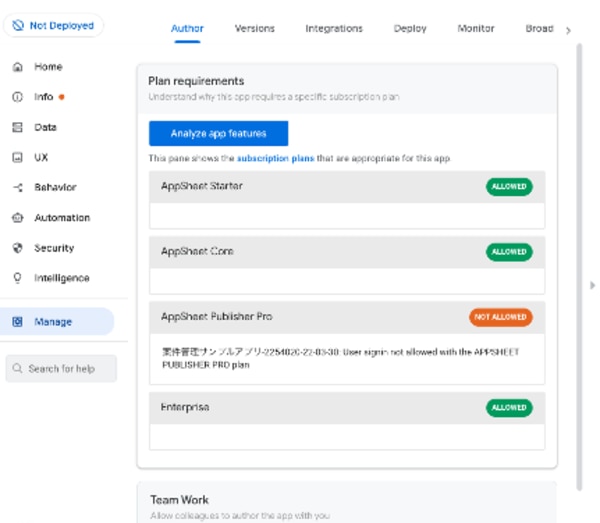The image size is (600, 523).
Task: Expand the Plan requirements header
Action: pyautogui.click(x=347, y=89)
